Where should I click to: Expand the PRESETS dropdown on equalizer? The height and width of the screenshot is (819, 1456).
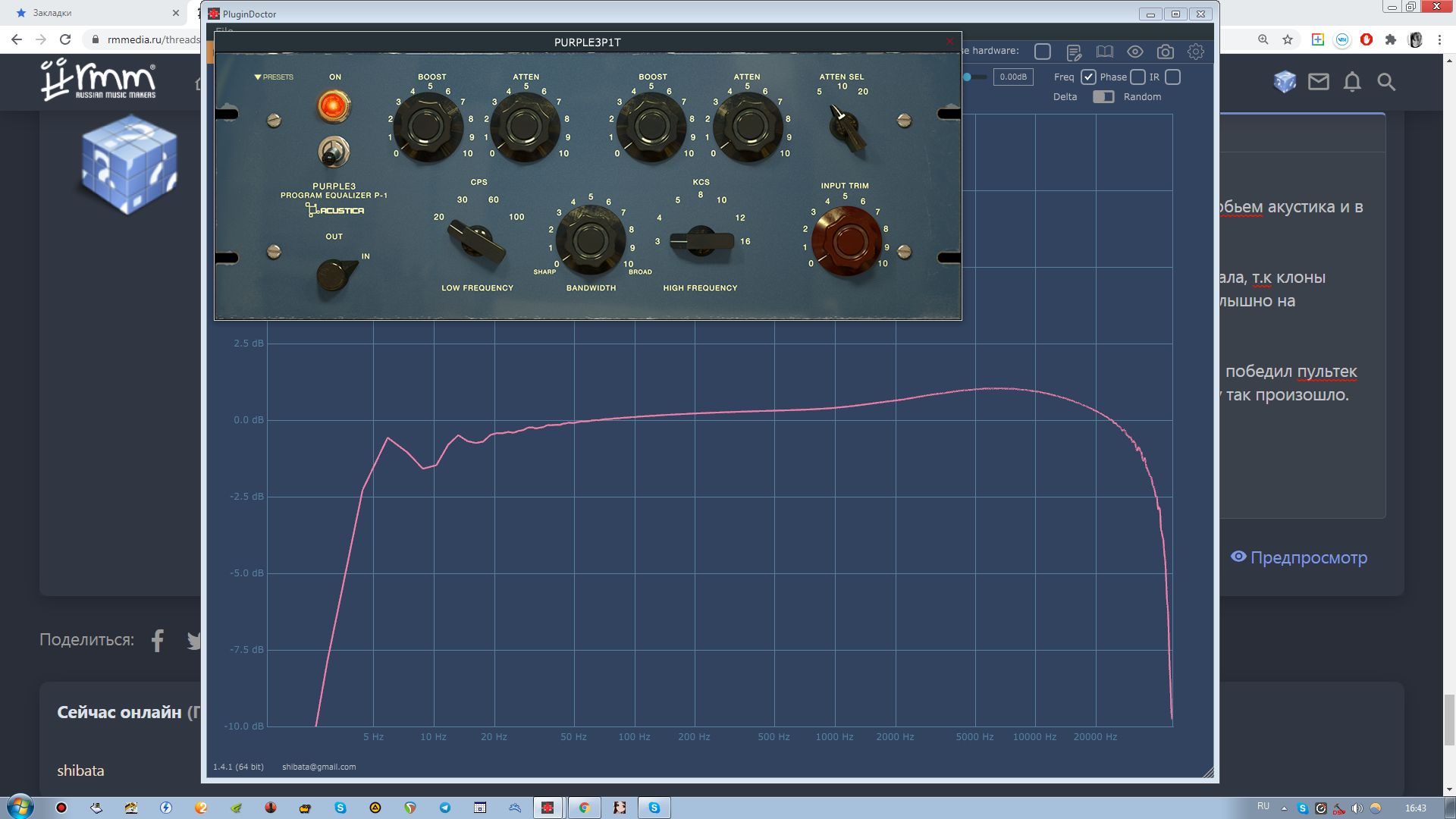click(x=274, y=77)
